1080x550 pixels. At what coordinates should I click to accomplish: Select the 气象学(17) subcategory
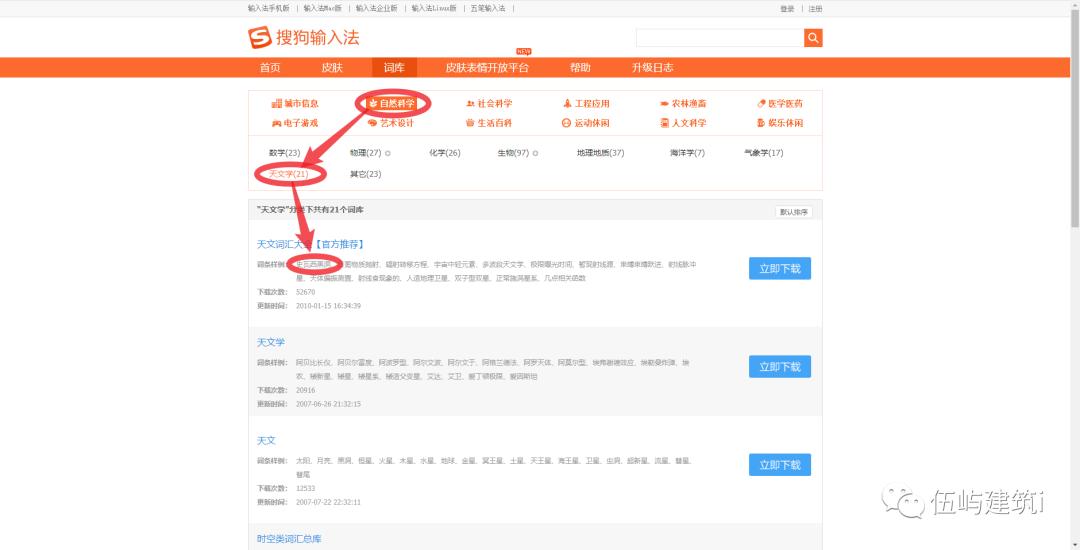pyautogui.click(x=764, y=153)
